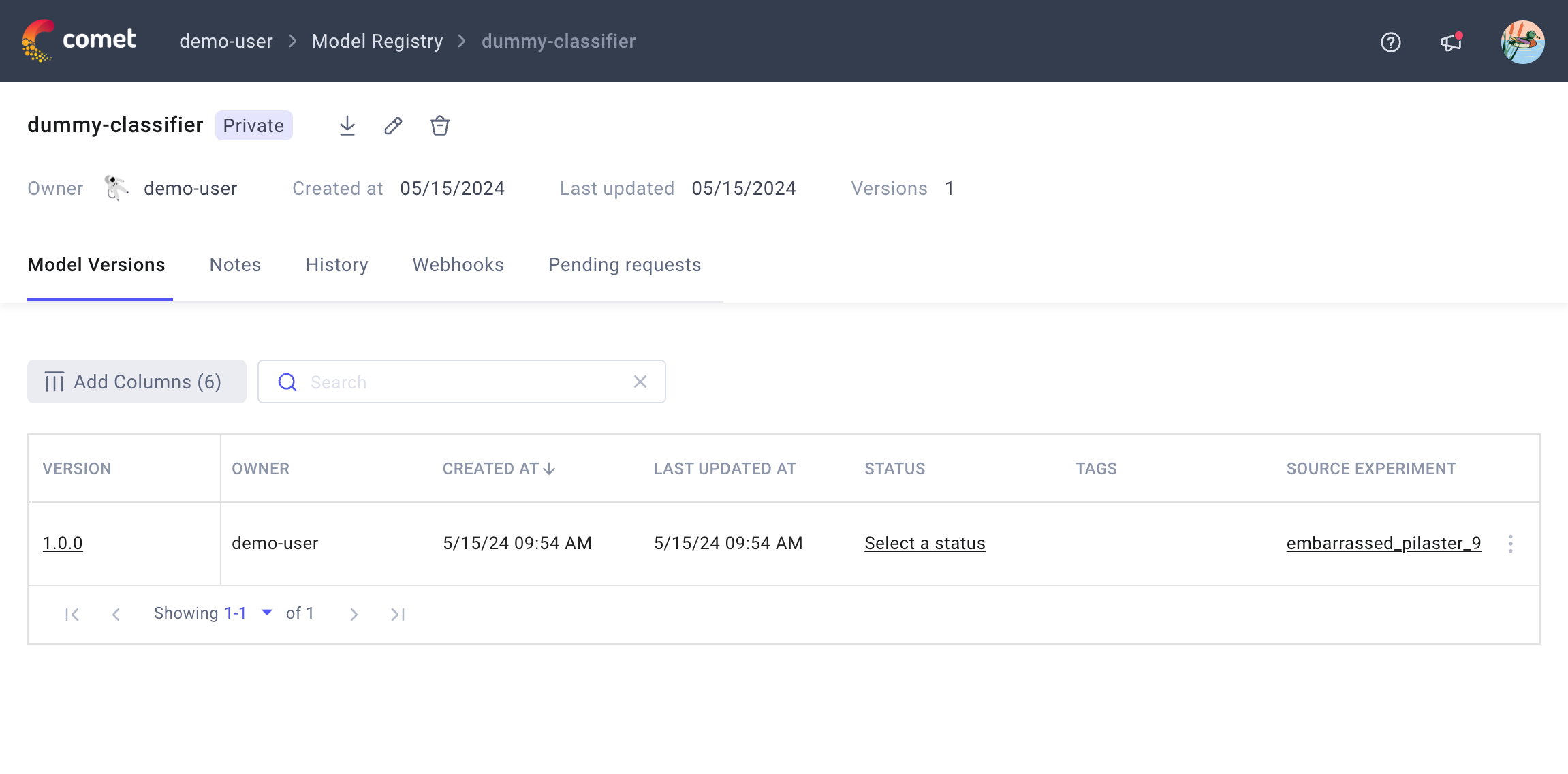Image resolution: width=1568 pixels, height=774 pixels.
Task: Open the Select a status dropdown
Action: [924, 543]
